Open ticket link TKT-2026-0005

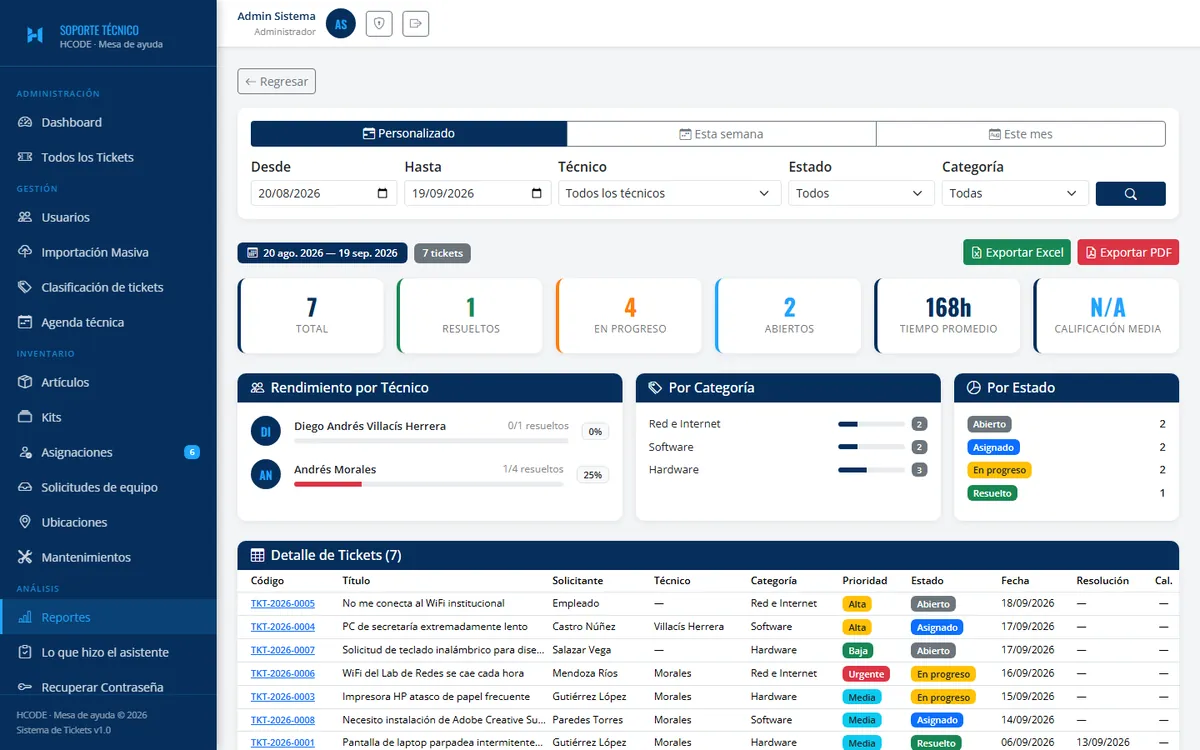pos(283,604)
